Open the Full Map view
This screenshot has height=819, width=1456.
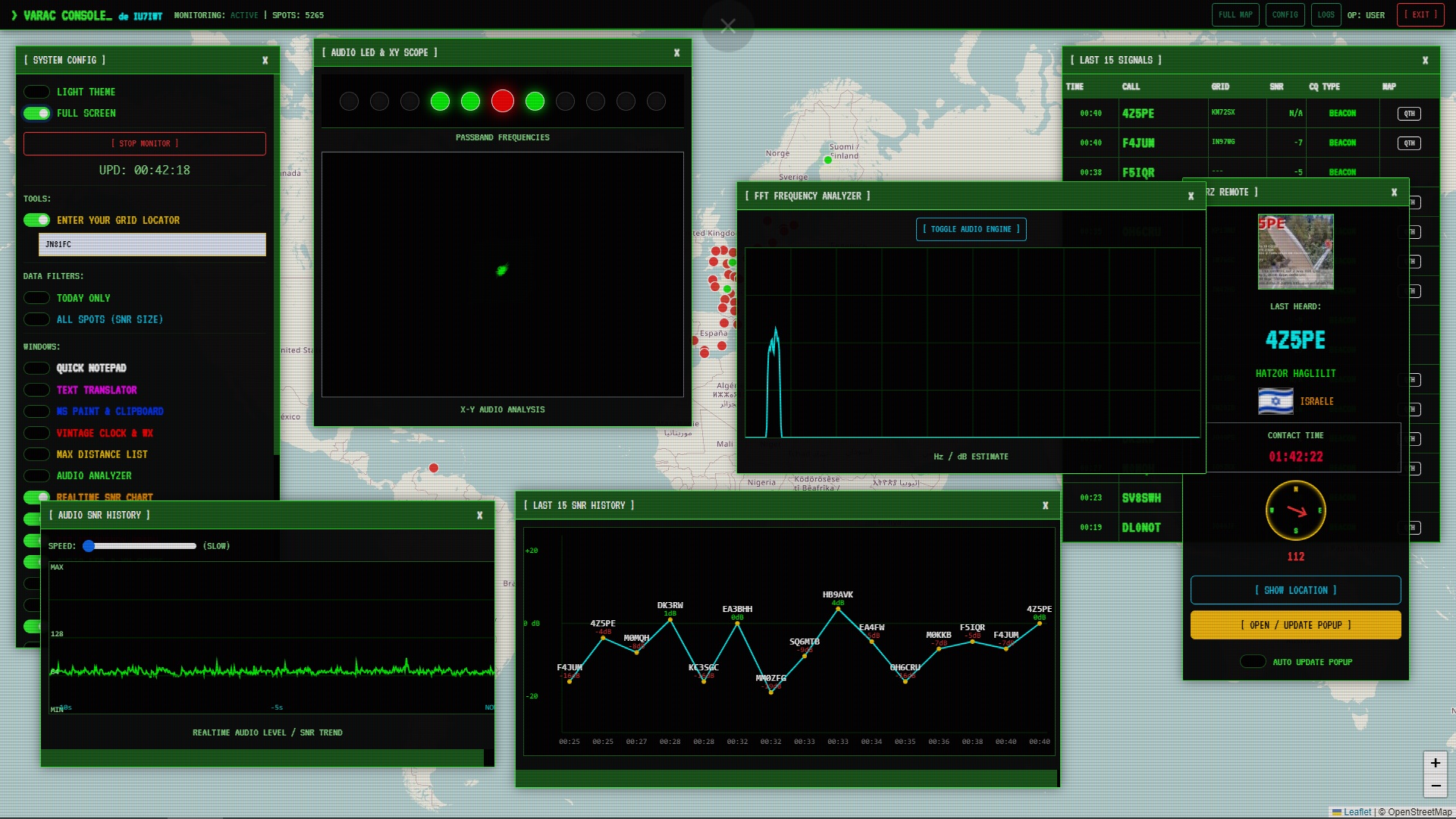(x=1235, y=15)
